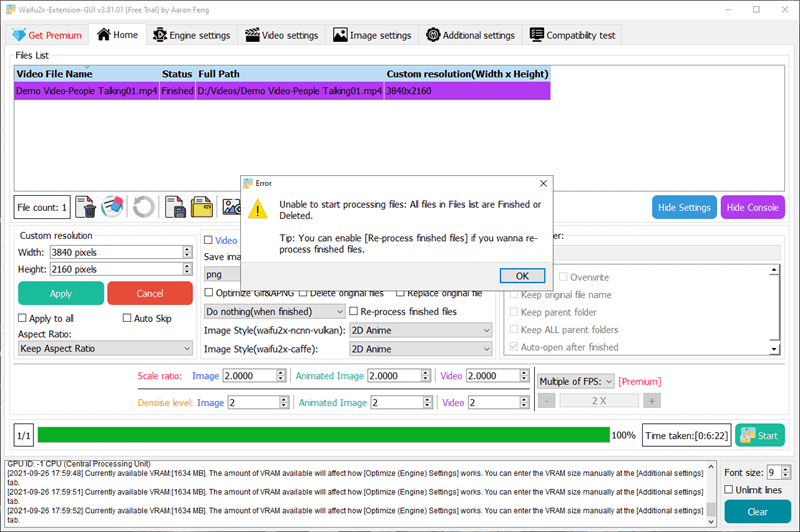Tick the Replace original file checkbox
800x532 pixels.
point(400,293)
